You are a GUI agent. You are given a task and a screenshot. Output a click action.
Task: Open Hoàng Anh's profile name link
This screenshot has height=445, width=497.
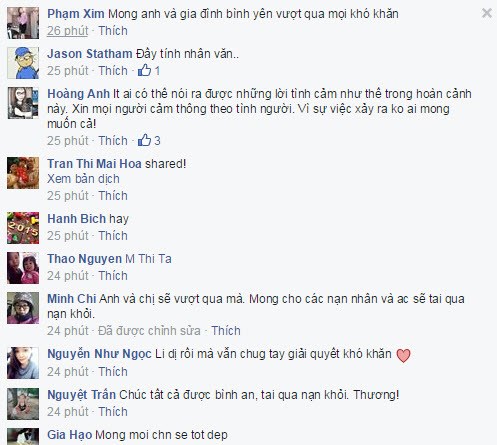pyautogui.click(x=78, y=94)
